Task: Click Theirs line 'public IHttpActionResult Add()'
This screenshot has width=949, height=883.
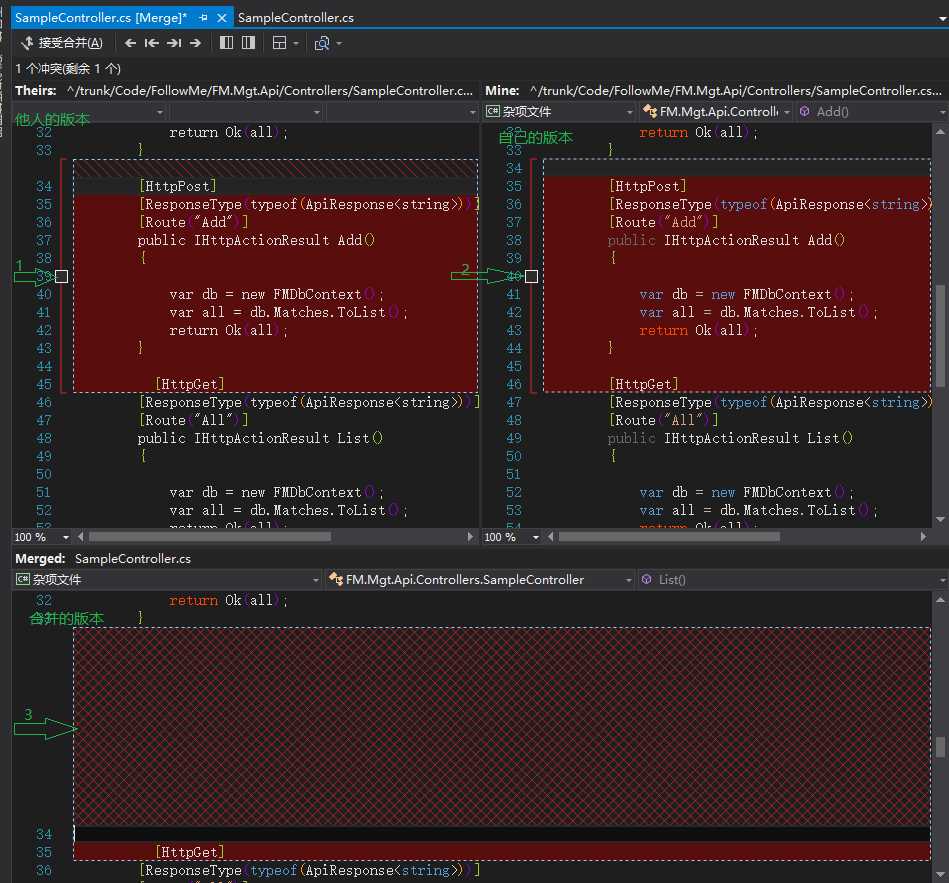Action: click(256, 240)
